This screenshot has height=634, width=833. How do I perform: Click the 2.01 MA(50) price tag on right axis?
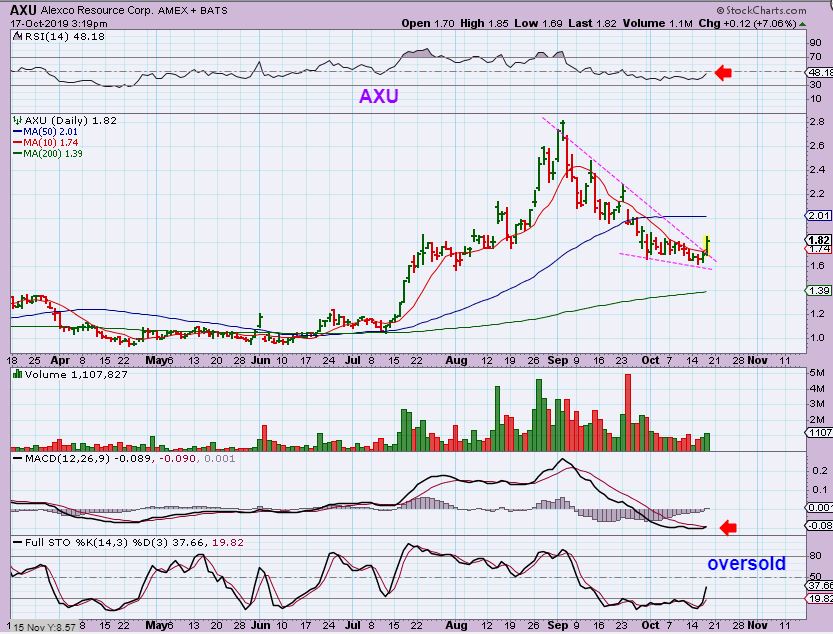(x=819, y=215)
